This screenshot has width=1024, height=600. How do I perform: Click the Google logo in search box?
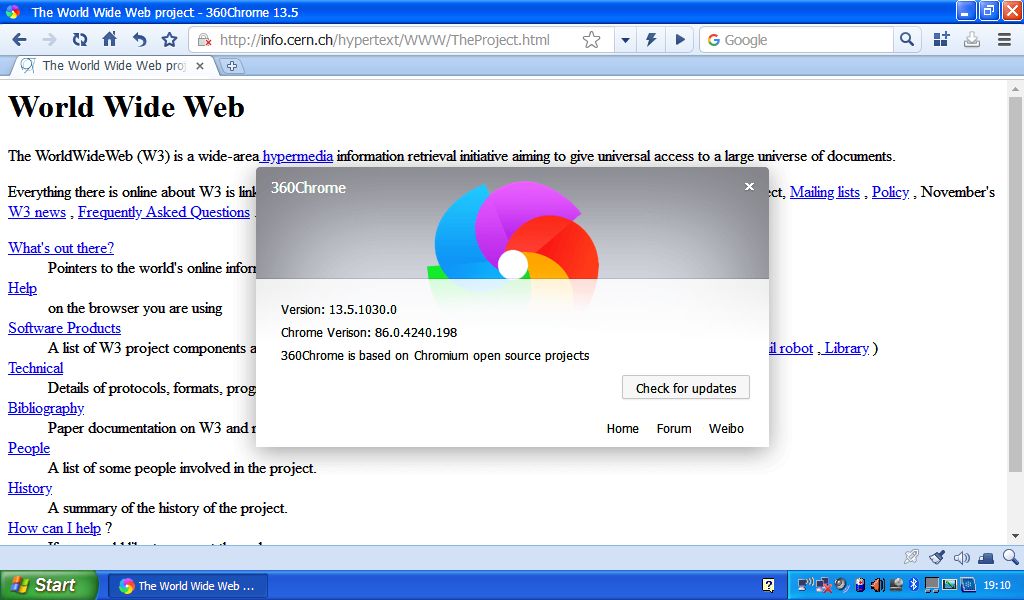point(714,40)
